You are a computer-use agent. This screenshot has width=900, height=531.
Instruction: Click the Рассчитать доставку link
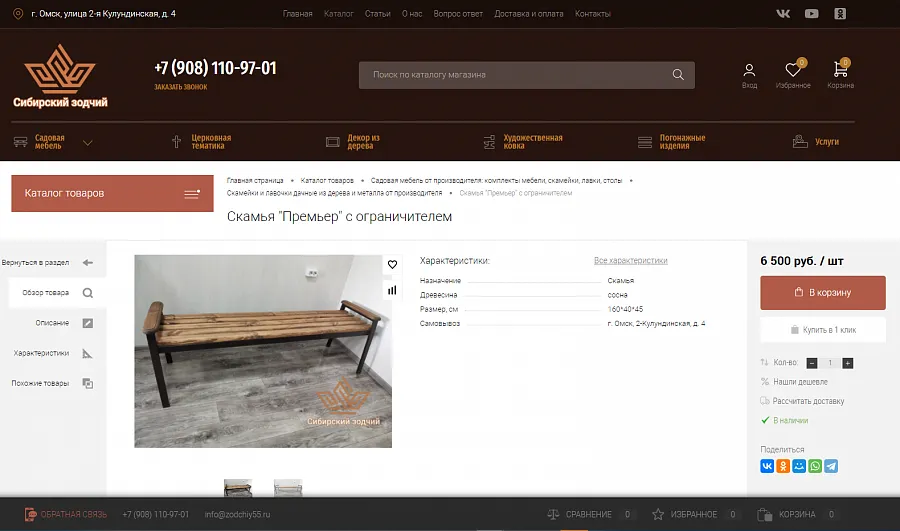(808, 401)
